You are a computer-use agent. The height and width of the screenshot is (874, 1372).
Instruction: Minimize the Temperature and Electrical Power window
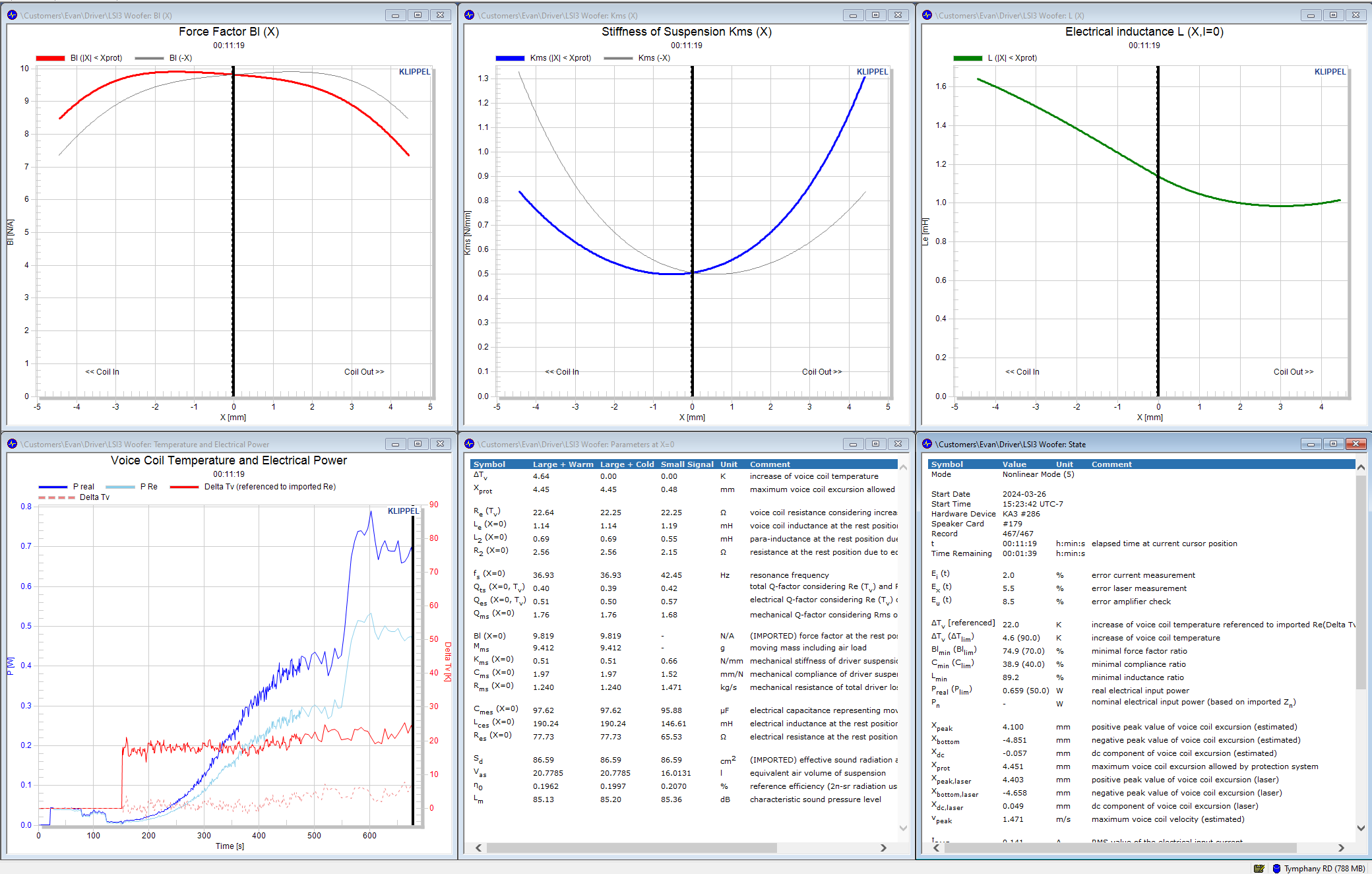(395, 444)
